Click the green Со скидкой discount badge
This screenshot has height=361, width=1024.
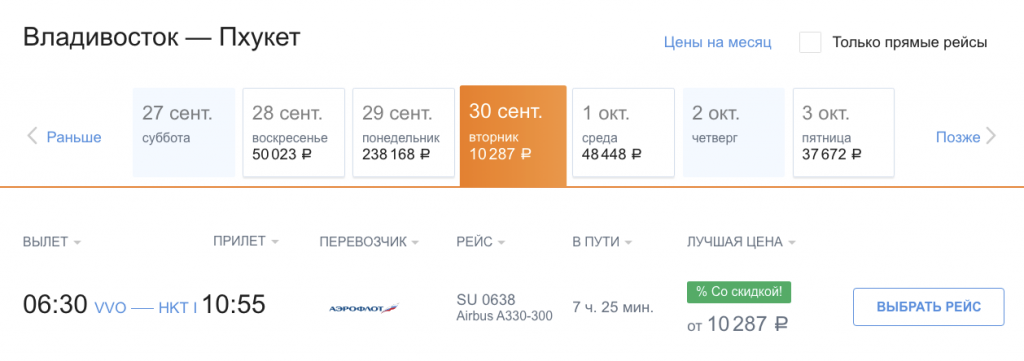739,292
